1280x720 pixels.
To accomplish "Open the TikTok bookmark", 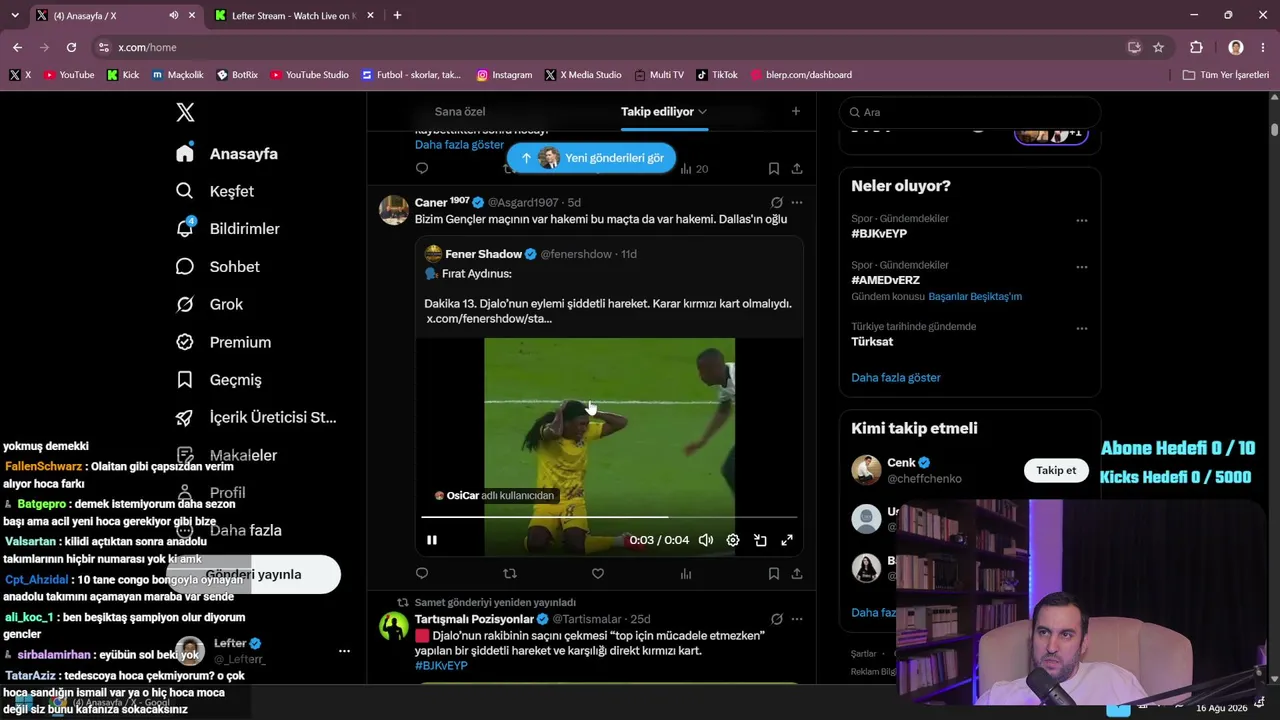I will click(x=717, y=75).
